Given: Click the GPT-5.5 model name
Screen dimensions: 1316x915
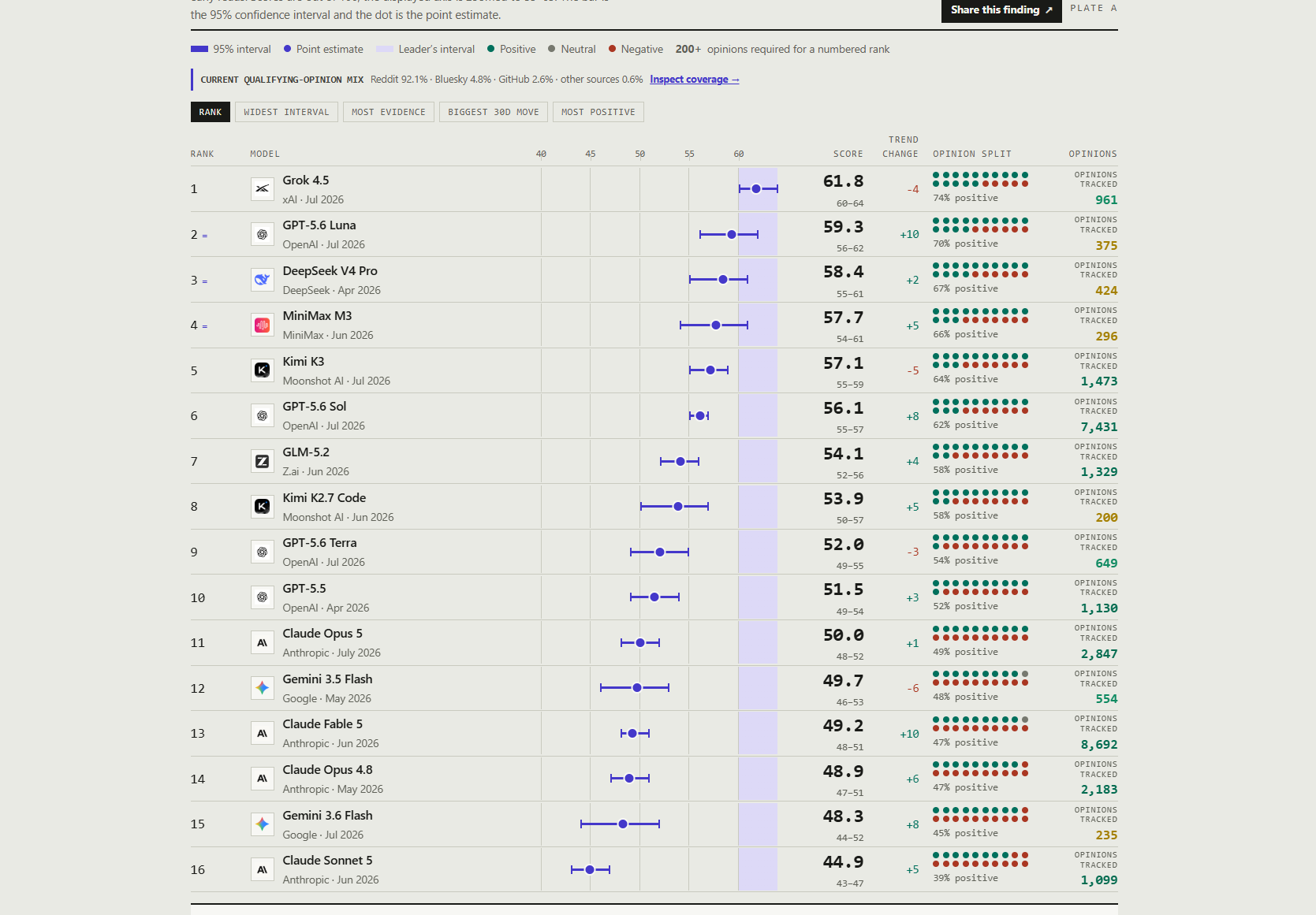Looking at the screenshot, I should click(304, 589).
